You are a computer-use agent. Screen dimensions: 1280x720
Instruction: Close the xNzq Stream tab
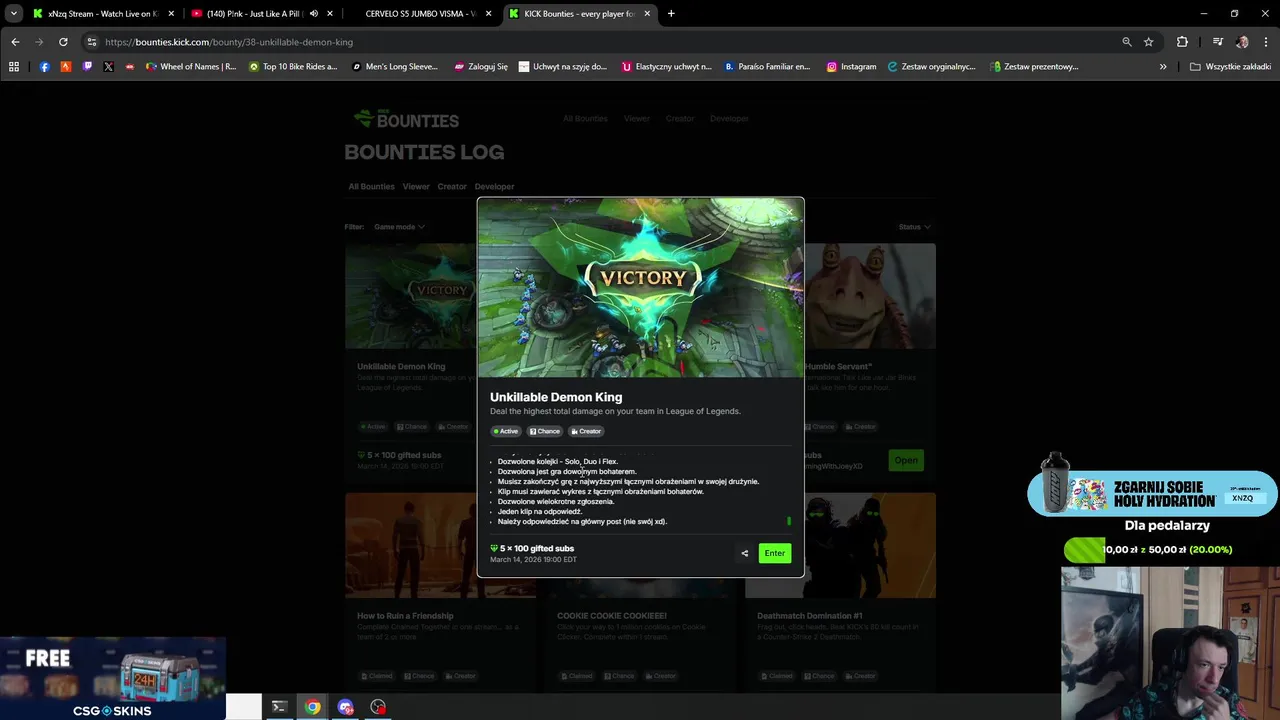click(171, 14)
